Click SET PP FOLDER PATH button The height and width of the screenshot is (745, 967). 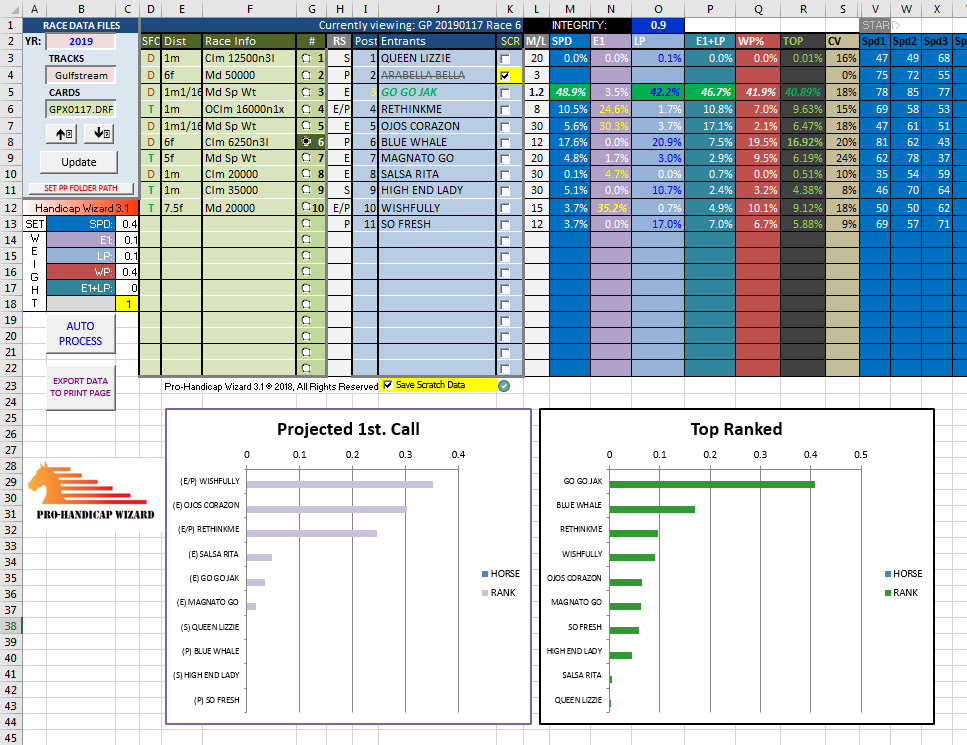pos(79,188)
